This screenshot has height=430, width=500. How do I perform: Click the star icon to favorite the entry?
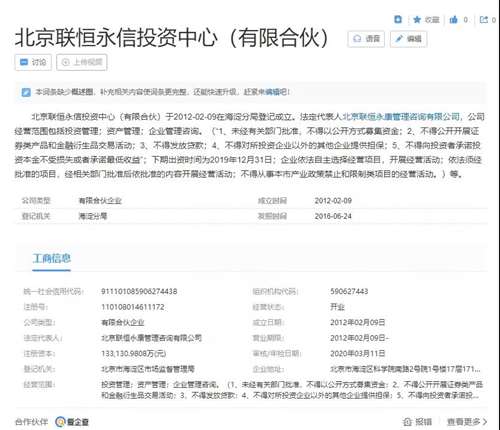tap(417, 20)
